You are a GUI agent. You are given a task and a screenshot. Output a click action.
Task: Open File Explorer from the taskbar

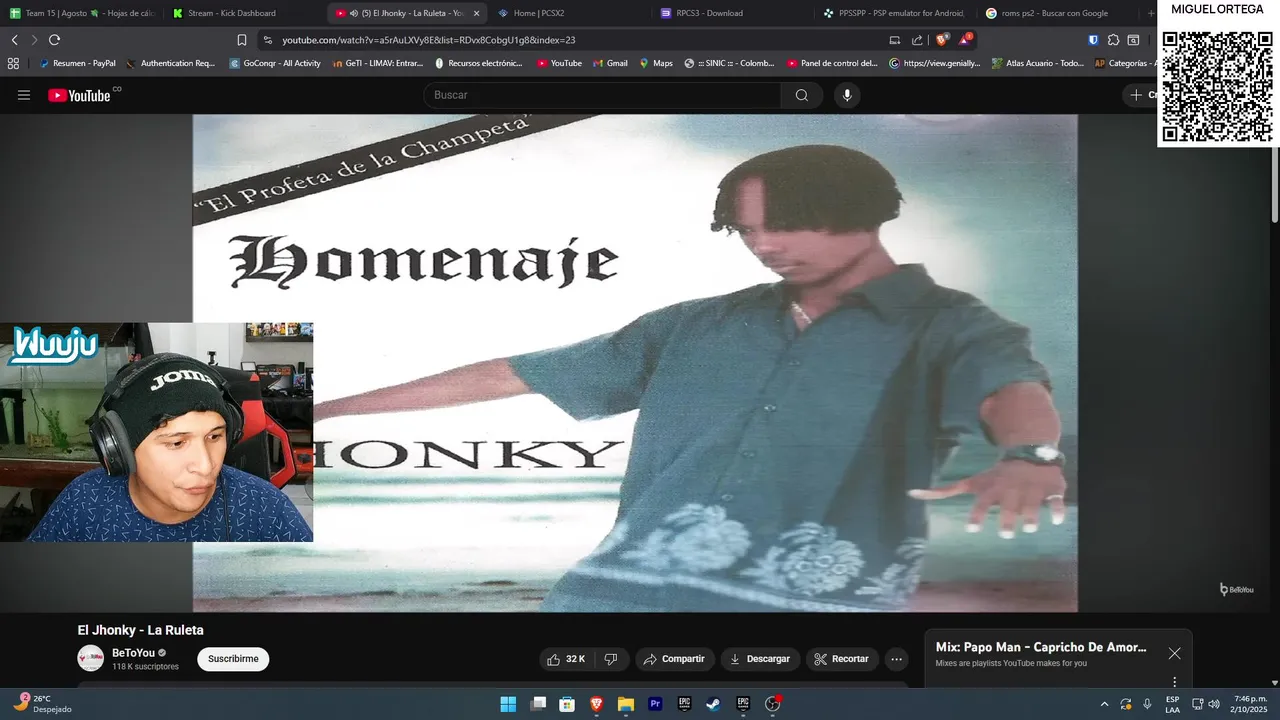pyautogui.click(x=626, y=704)
